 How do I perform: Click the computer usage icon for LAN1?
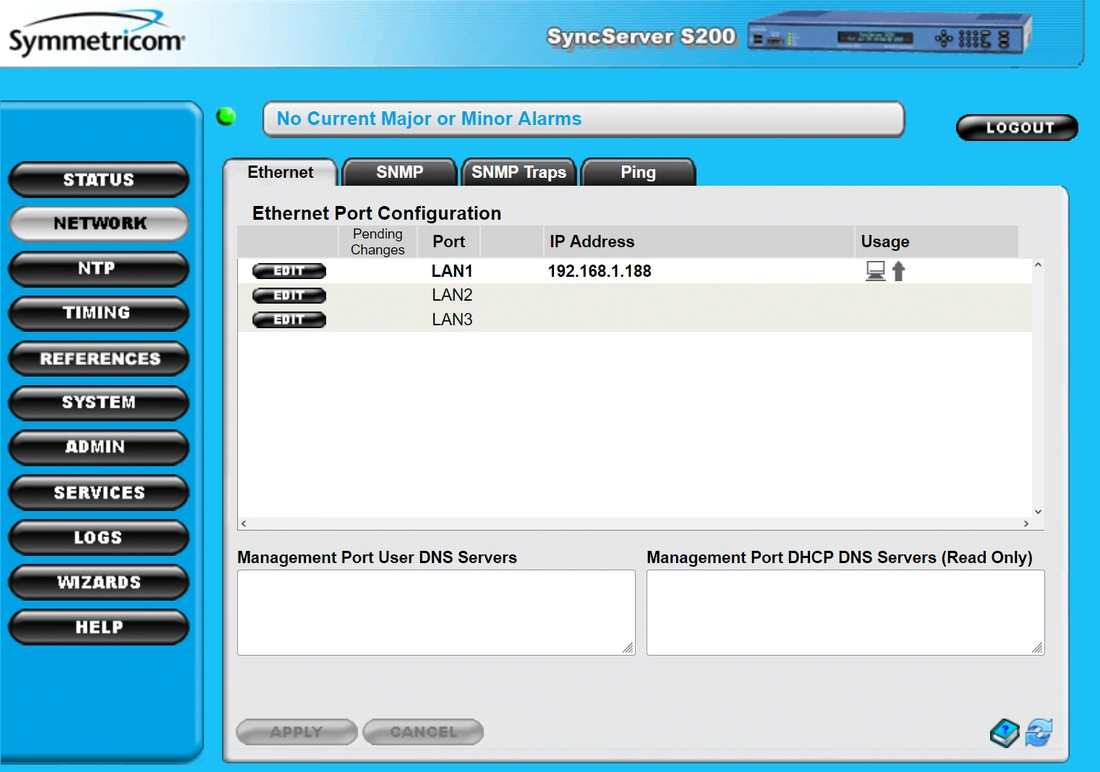coord(875,271)
